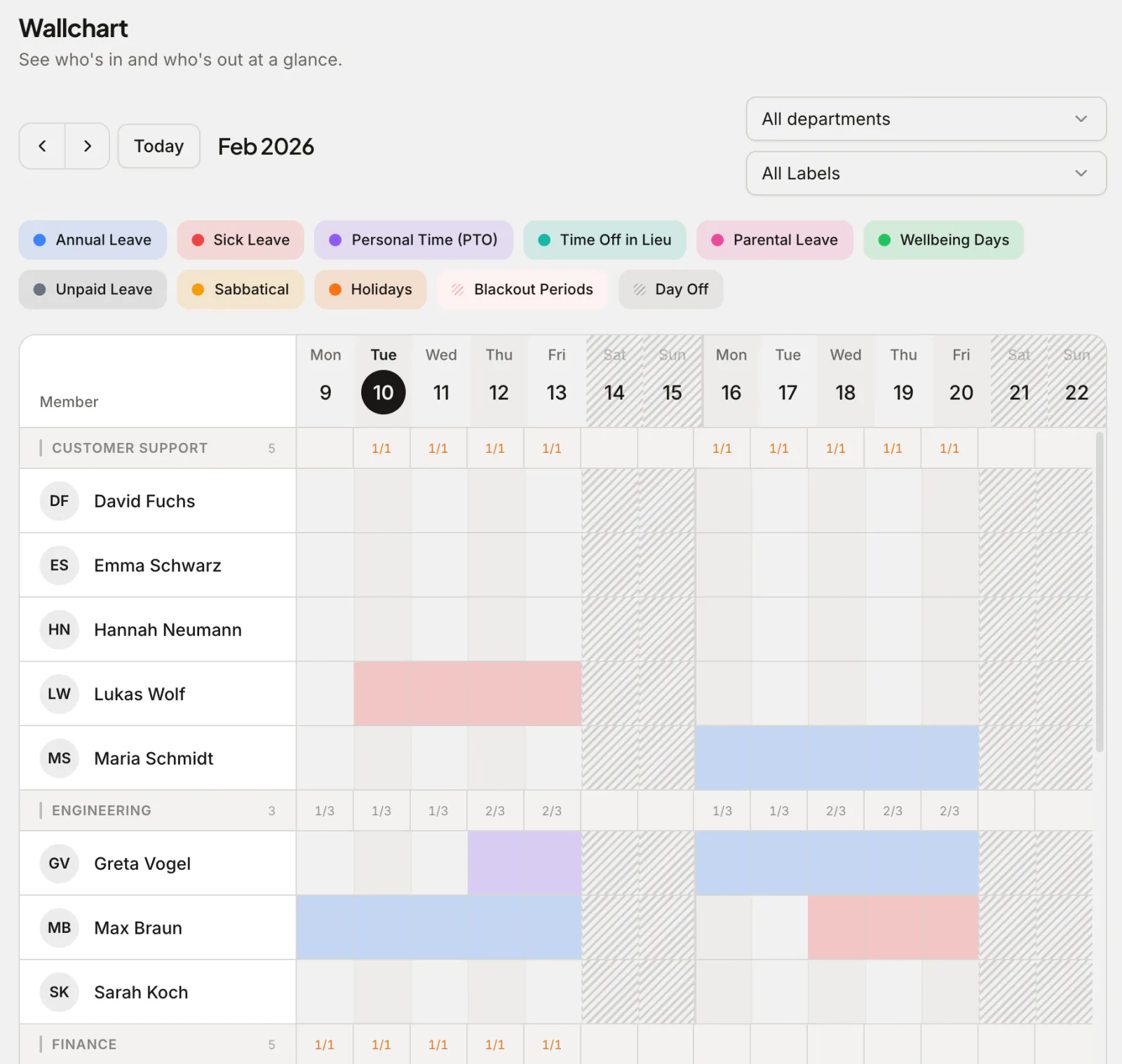Toggle the Sick Leave filter chip
The image size is (1122, 1064).
click(241, 240)
